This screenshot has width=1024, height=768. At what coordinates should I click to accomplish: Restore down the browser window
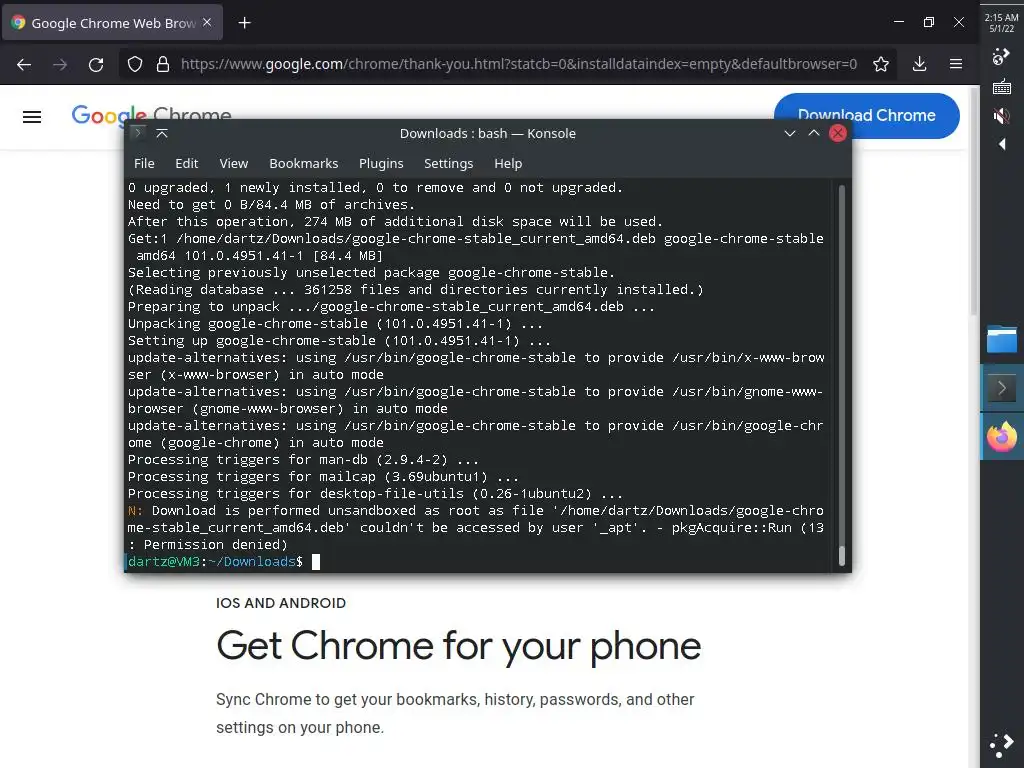tap(929, 22)
